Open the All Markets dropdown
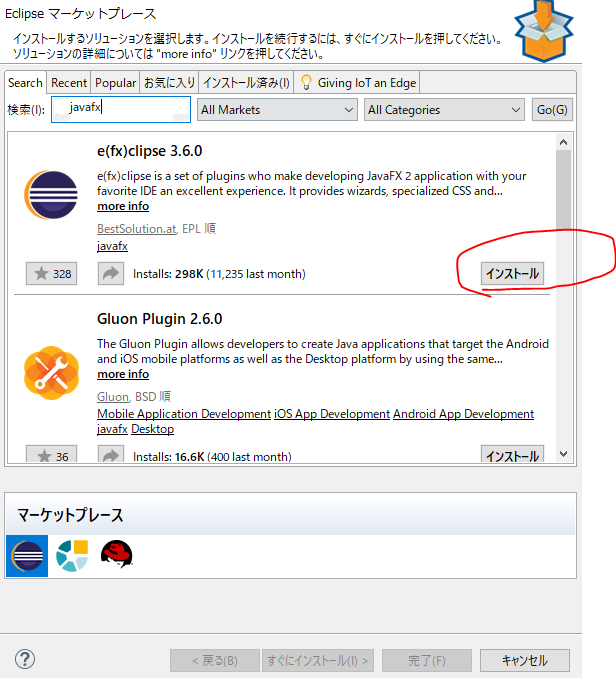The width and height of the screenshot is (616, 678). coord(277,110)
